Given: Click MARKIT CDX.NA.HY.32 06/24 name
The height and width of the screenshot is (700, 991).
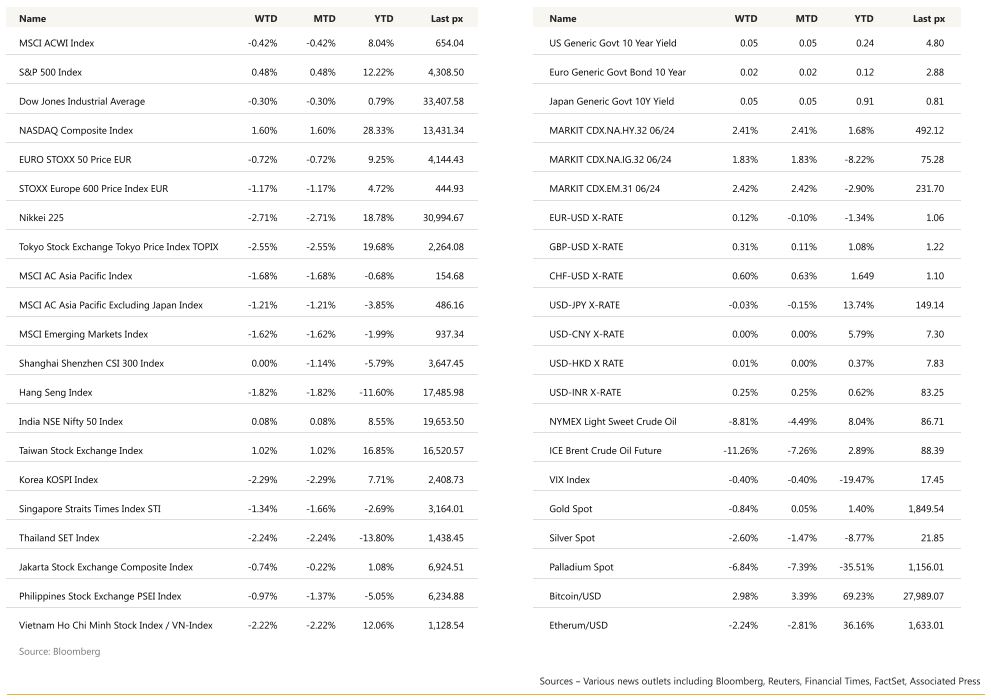Looking at the screenshot, I should pyautogui.click(x=612, y=130).
